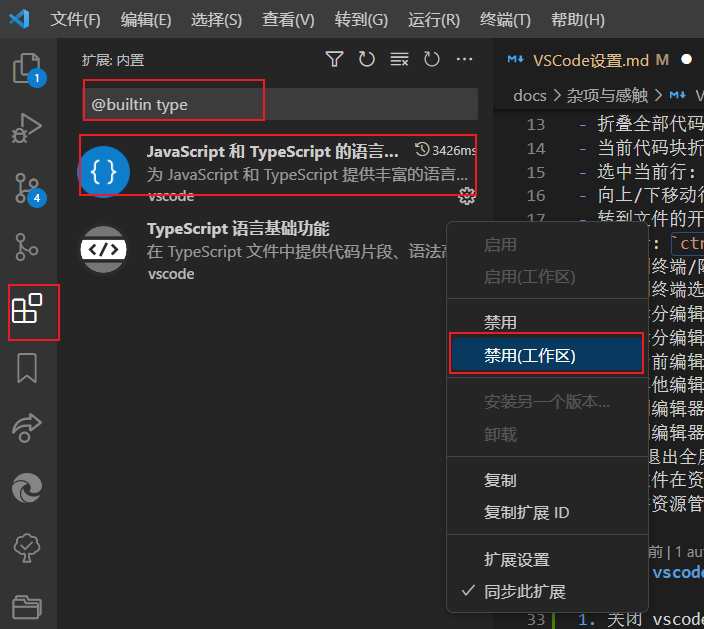
Task: Select '禁用(工作区)' from context menu
Action: tap(530, 356)
